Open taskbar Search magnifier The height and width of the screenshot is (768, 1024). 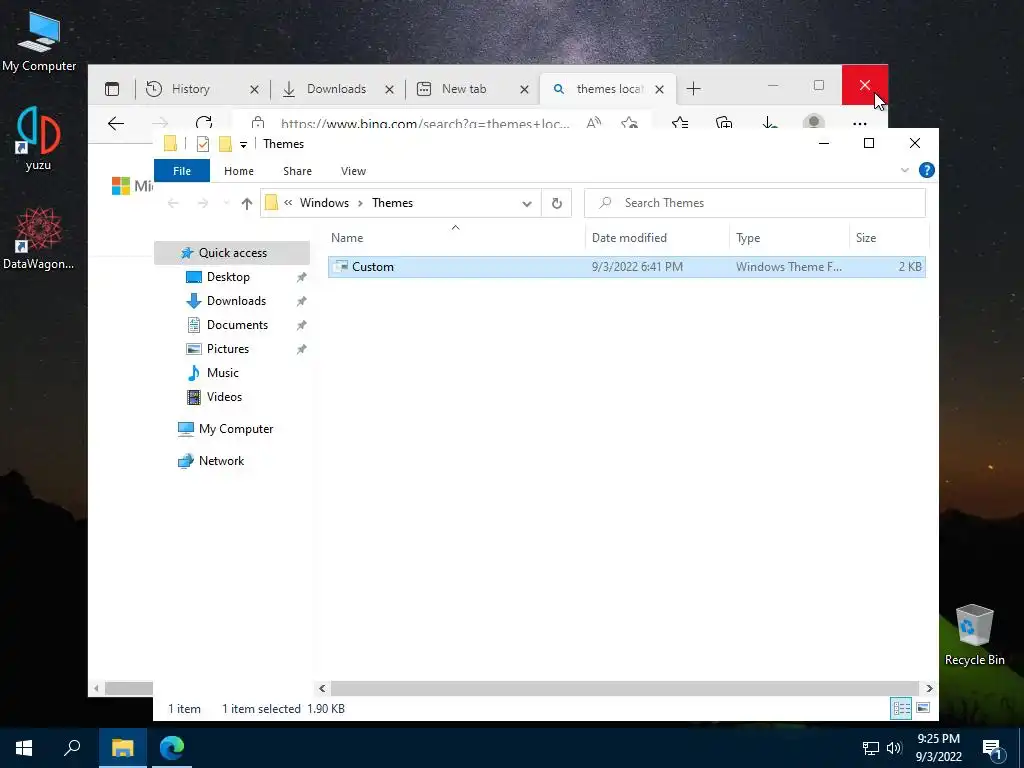pyautogui.click(x=72, y=748)
